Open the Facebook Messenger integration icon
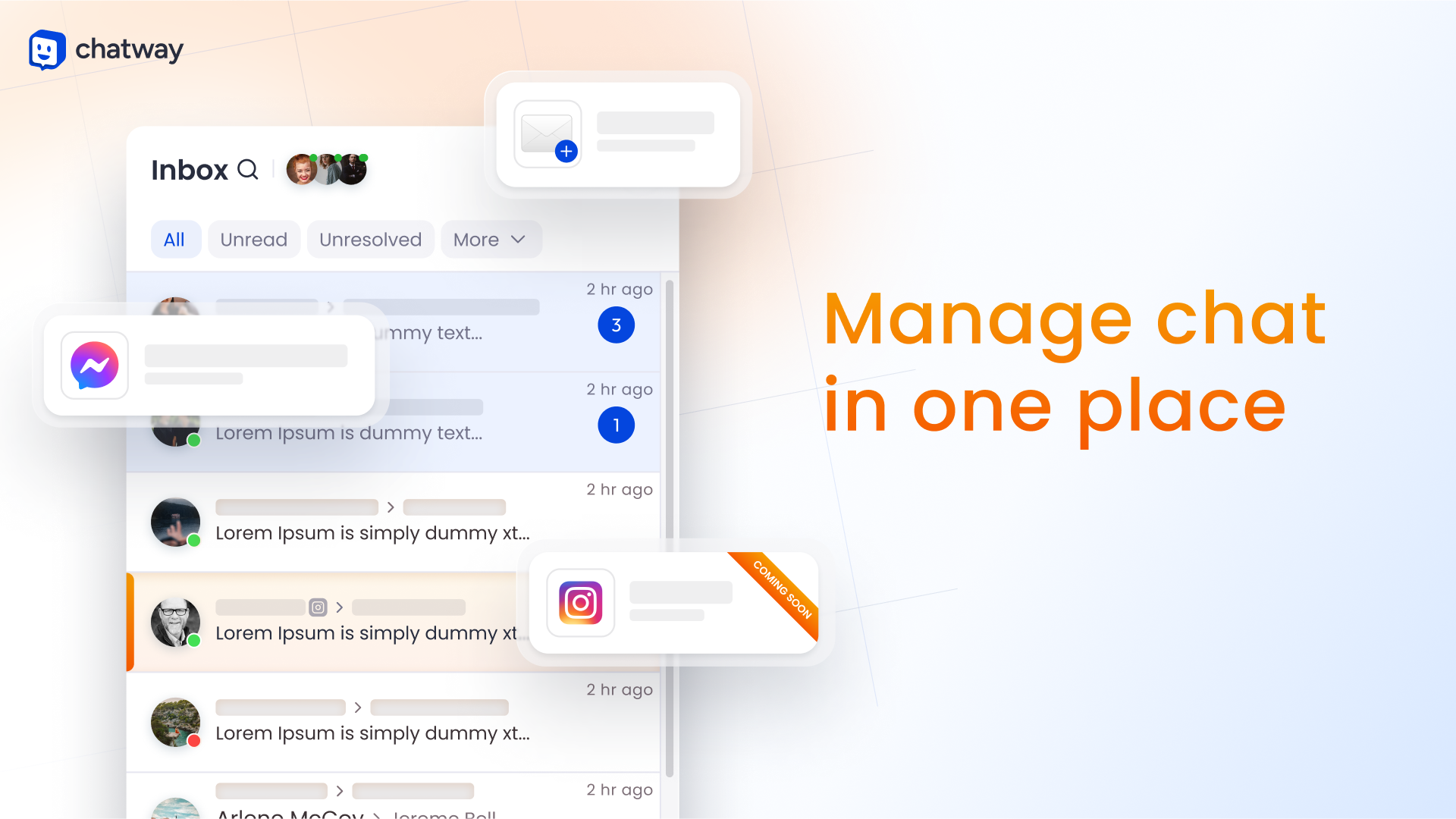Image resolution: width=1456 pixels, height=819 pixels. tap(95, 364)
